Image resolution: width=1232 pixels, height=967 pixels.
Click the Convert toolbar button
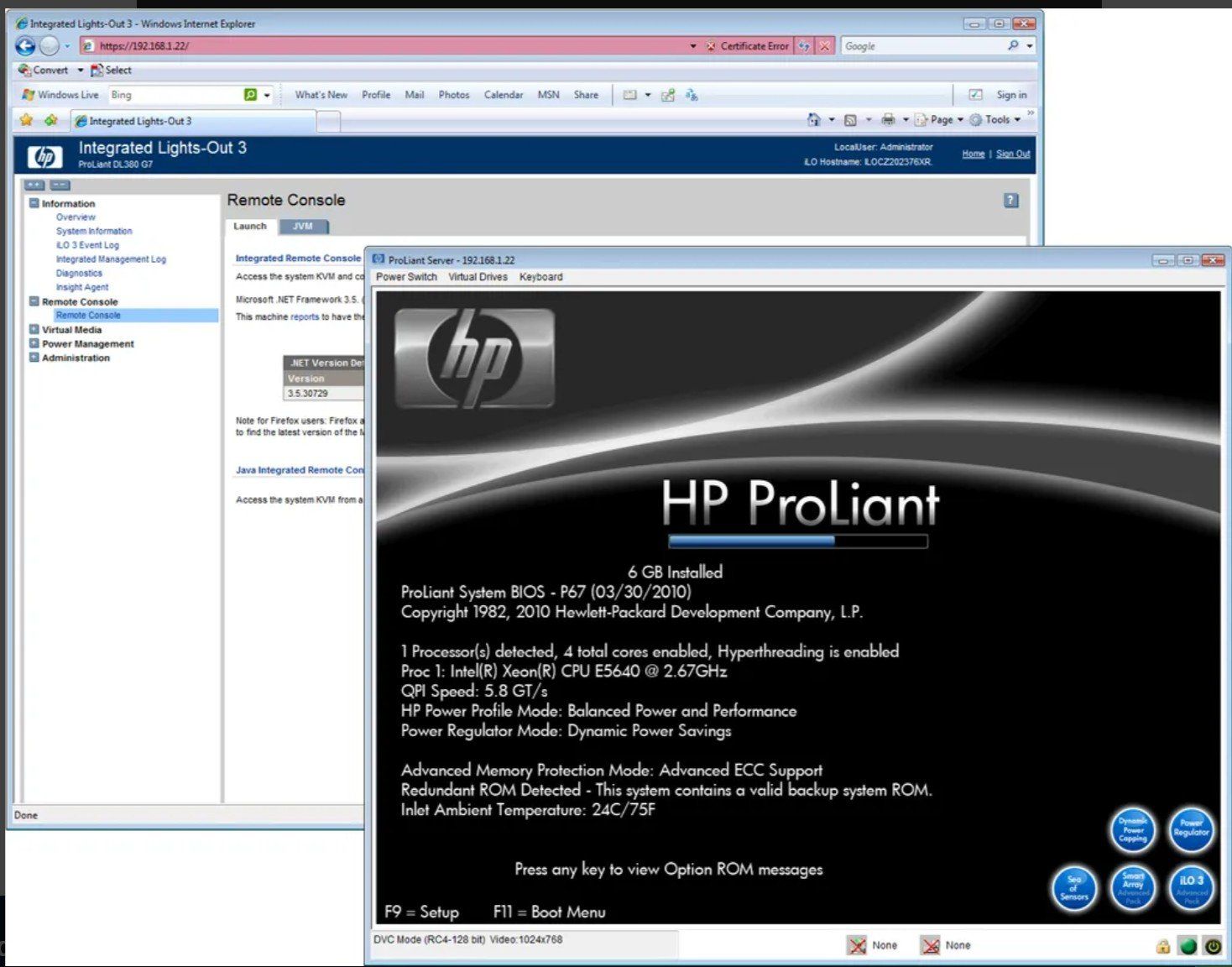click(x=44, y=71)
